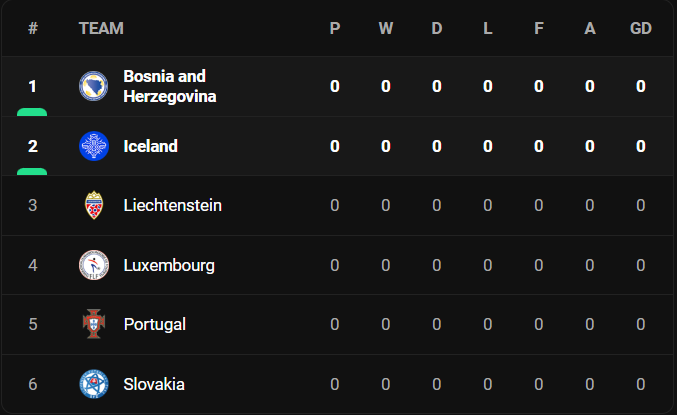
Task: Open the Iceland team page
Action: click(150, 146)
